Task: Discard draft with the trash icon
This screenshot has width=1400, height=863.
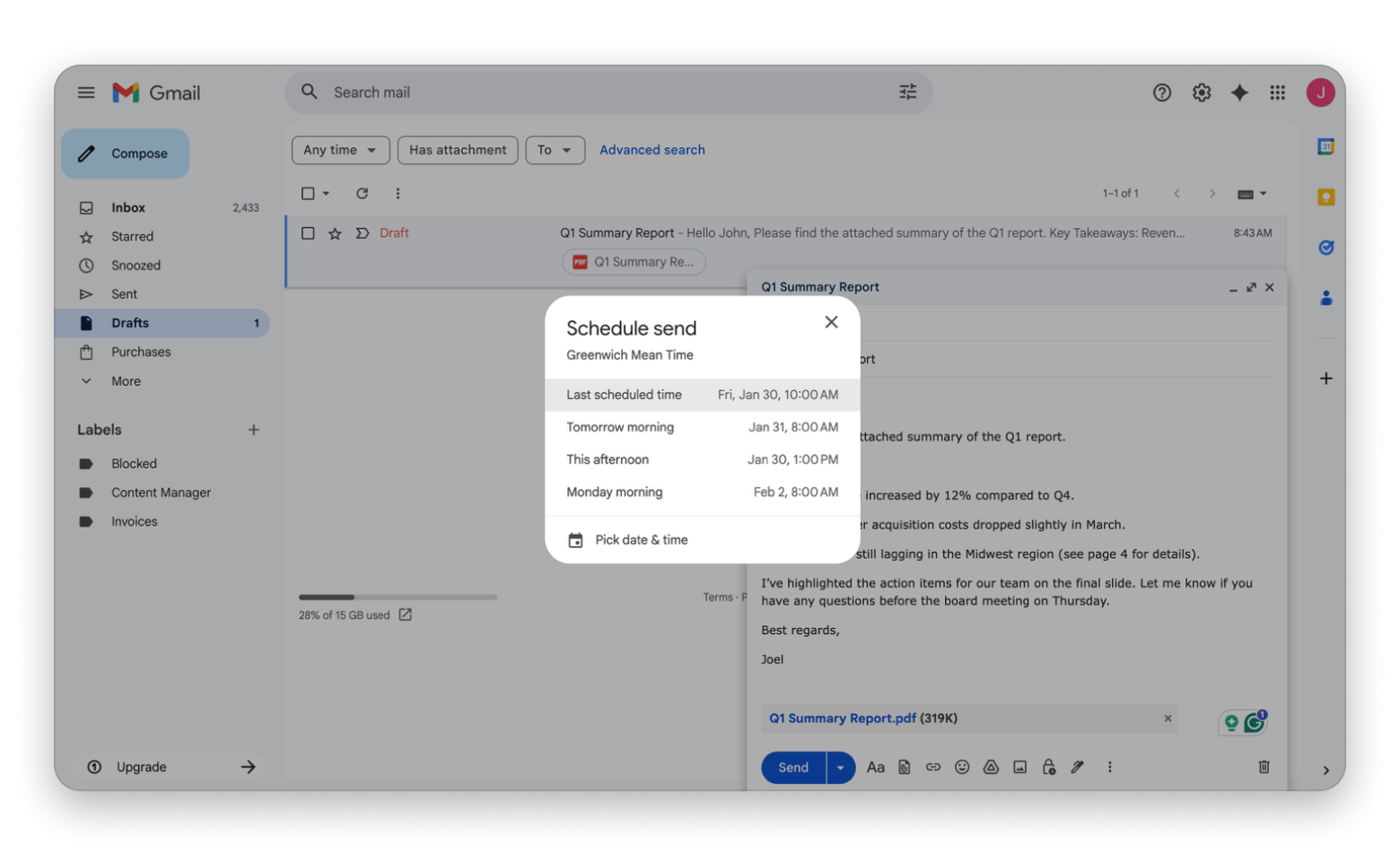Action: click(x=1264, y=767)
